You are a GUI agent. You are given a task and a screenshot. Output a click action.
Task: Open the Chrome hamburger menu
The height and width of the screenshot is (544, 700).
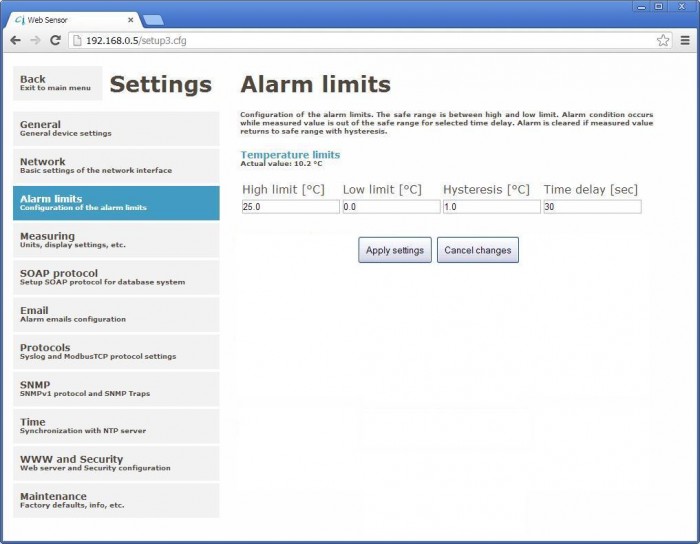tap(685, 40)
